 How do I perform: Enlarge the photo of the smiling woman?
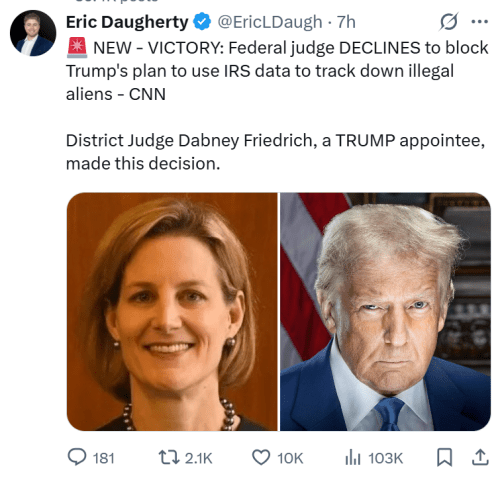[x=172, y=312]
